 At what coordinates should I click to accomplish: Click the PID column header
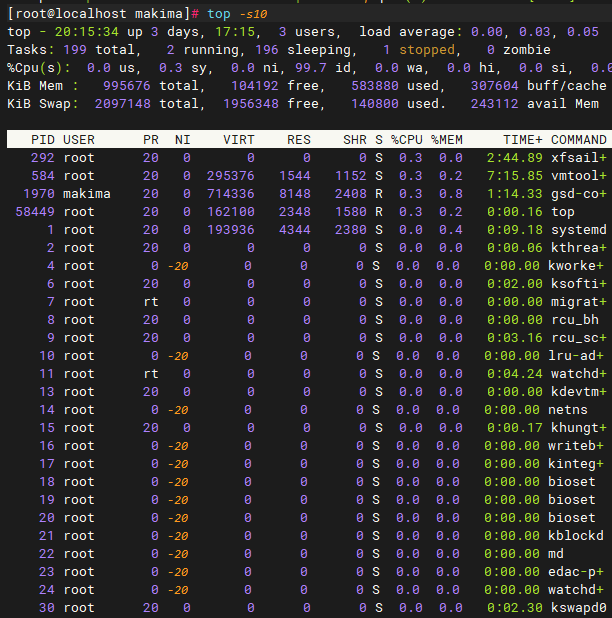[43, 140]
